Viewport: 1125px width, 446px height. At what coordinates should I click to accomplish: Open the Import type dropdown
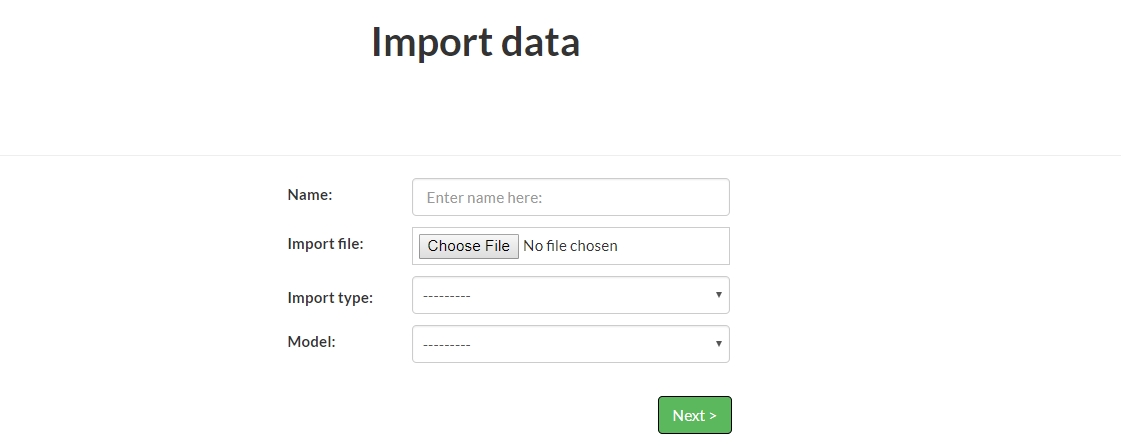(570, 295)
